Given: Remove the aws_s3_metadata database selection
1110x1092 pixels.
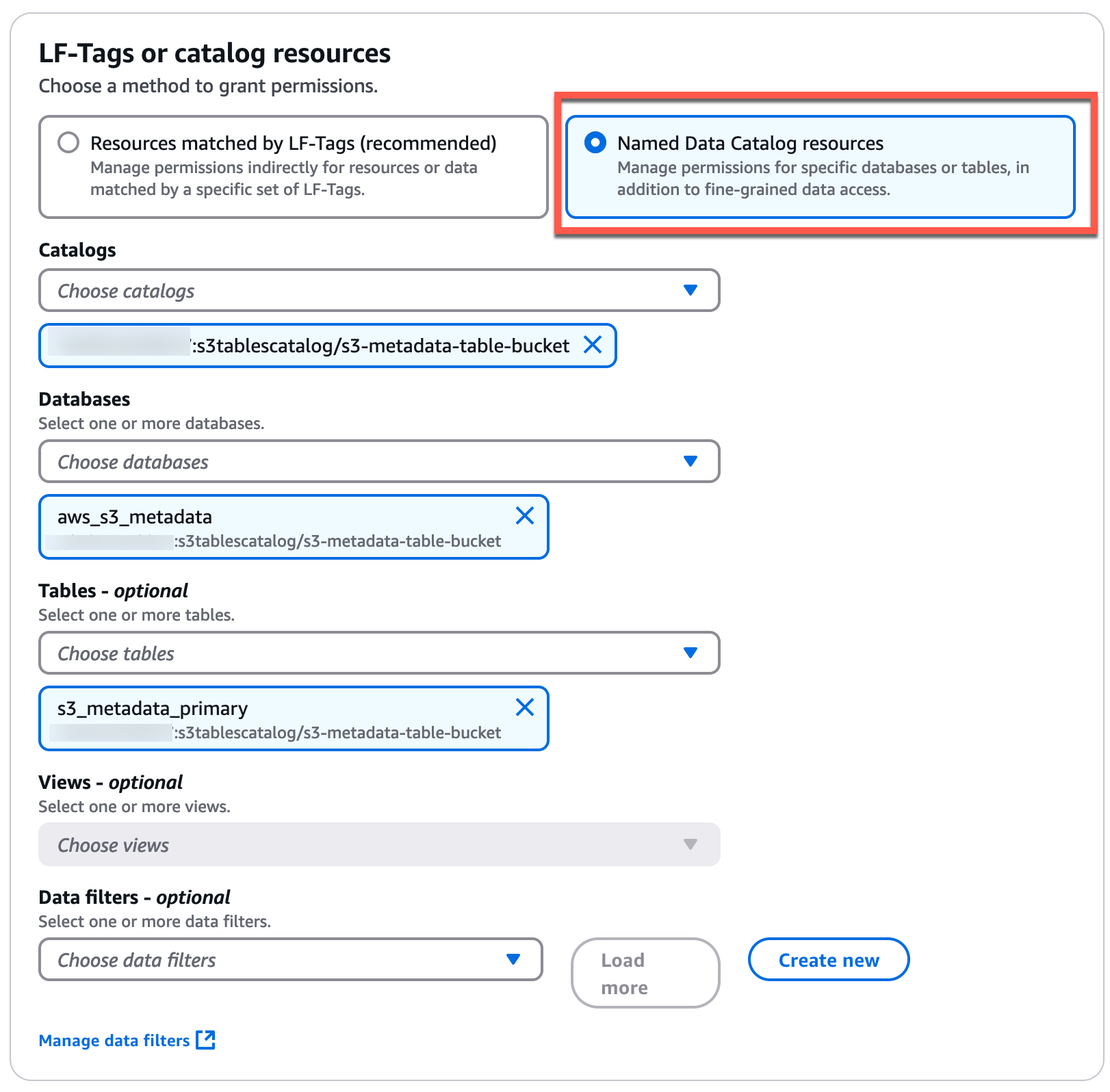Looking at the screenshot, I should tap(525, 516).
